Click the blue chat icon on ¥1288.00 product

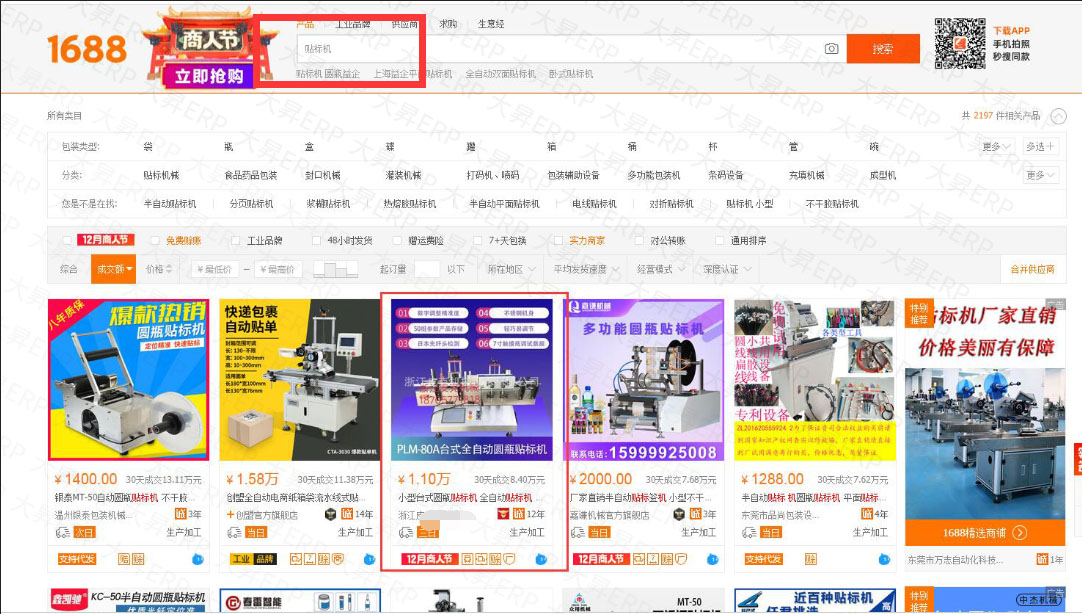[884, 559]
